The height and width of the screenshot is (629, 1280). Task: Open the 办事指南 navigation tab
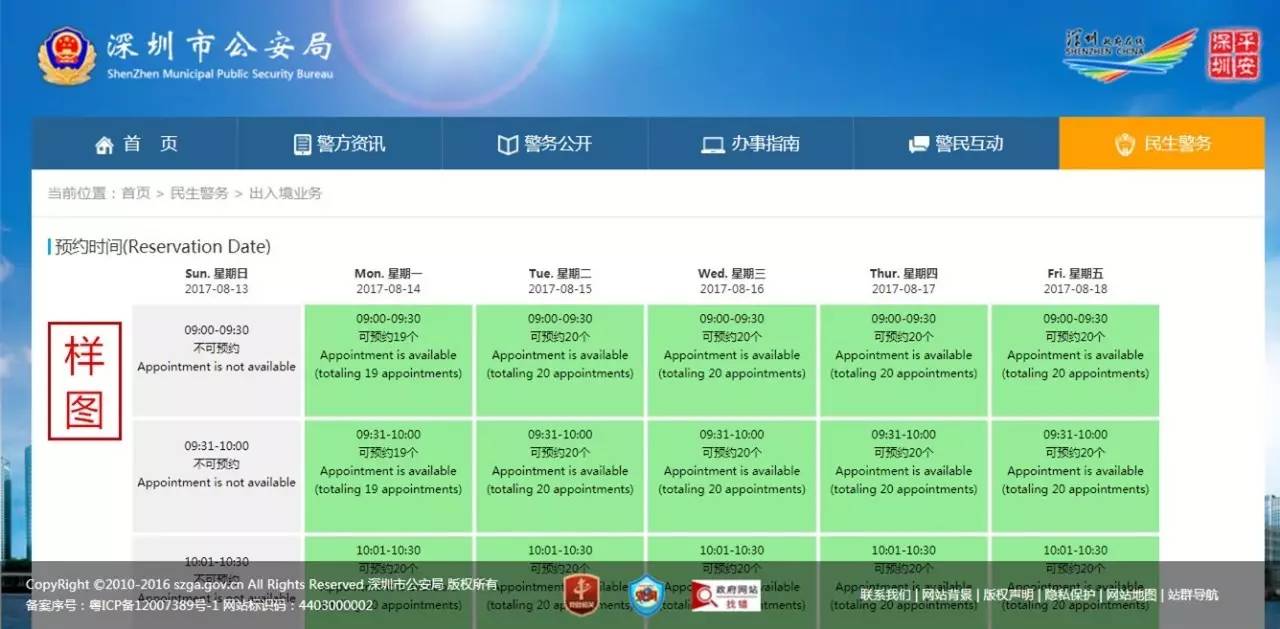(750, 144)
